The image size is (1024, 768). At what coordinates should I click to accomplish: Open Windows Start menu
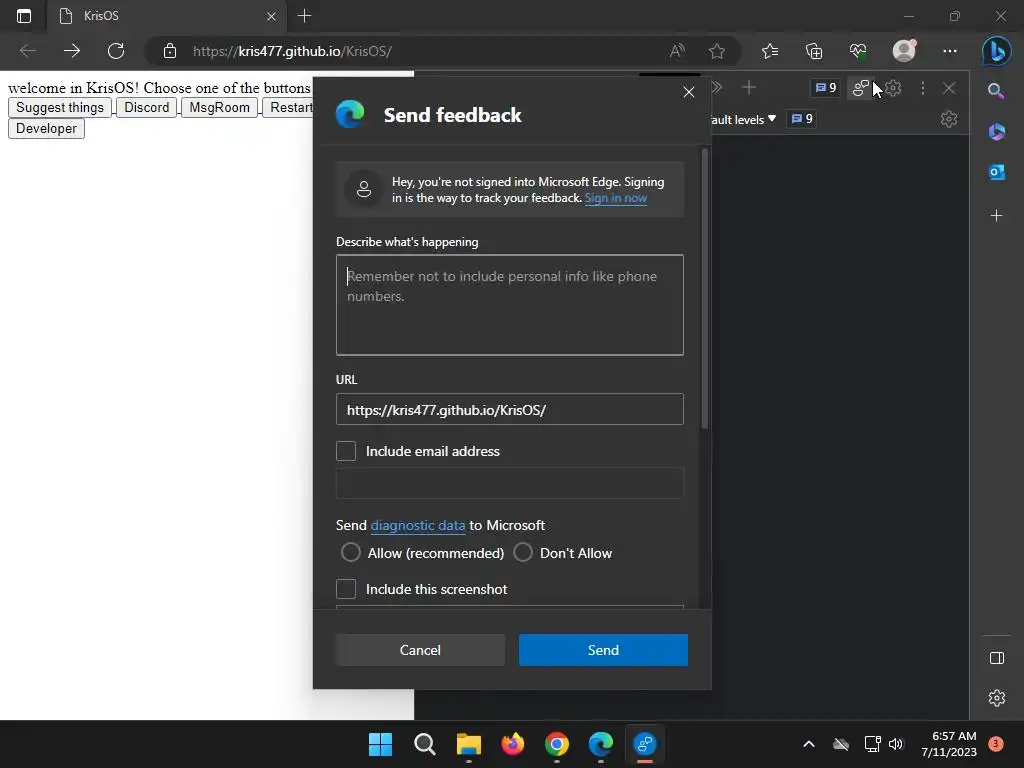tap(380, 744)
